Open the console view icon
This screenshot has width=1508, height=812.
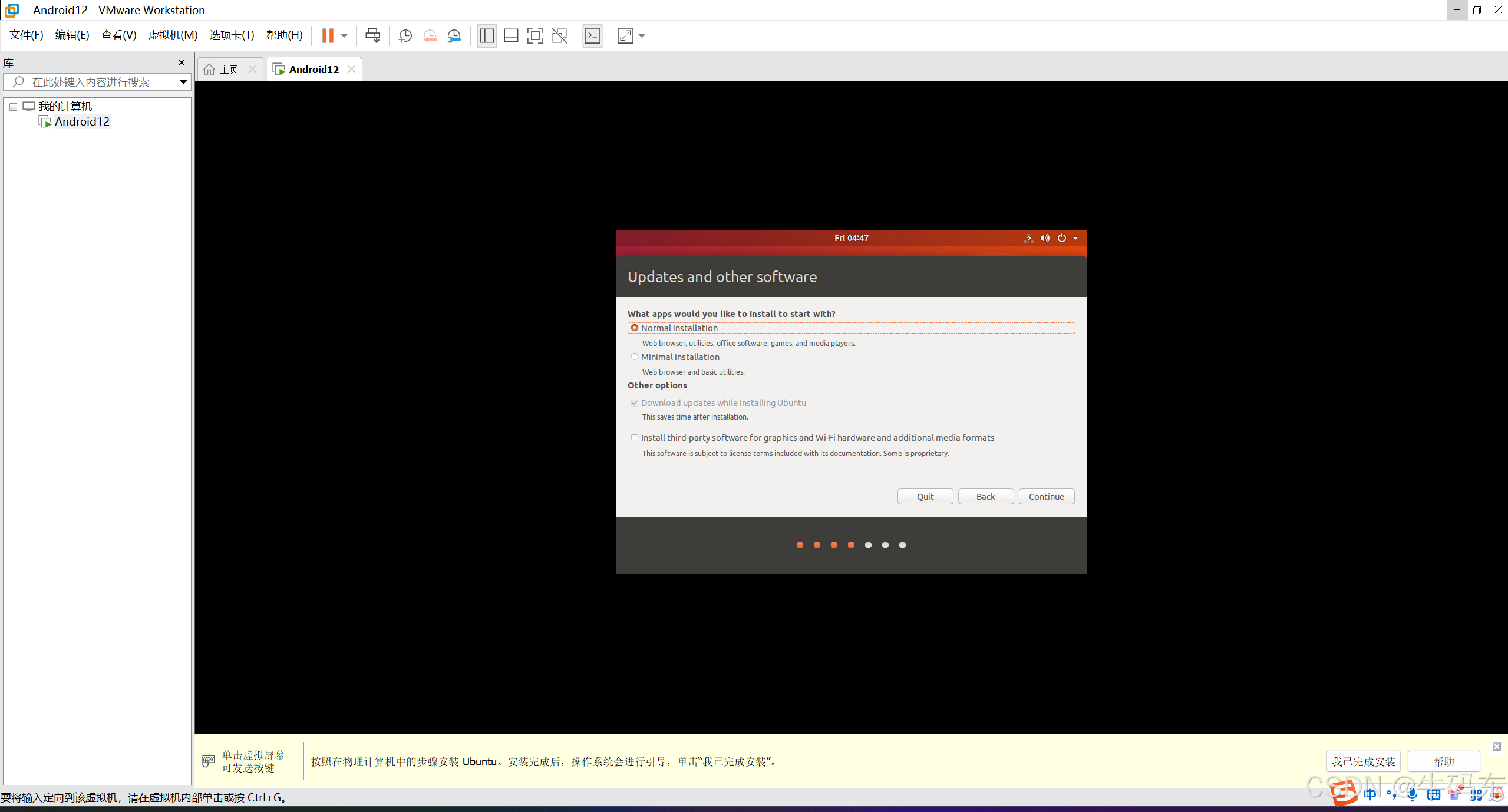[592, 35]
